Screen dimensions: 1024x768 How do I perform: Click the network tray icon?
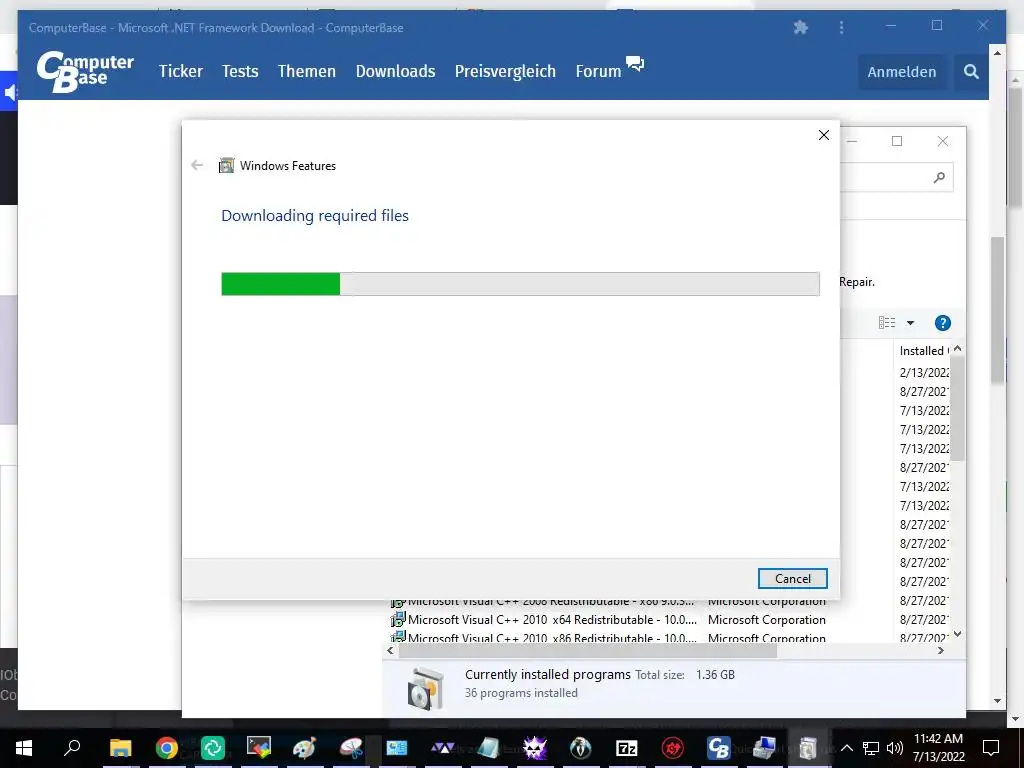871,748
